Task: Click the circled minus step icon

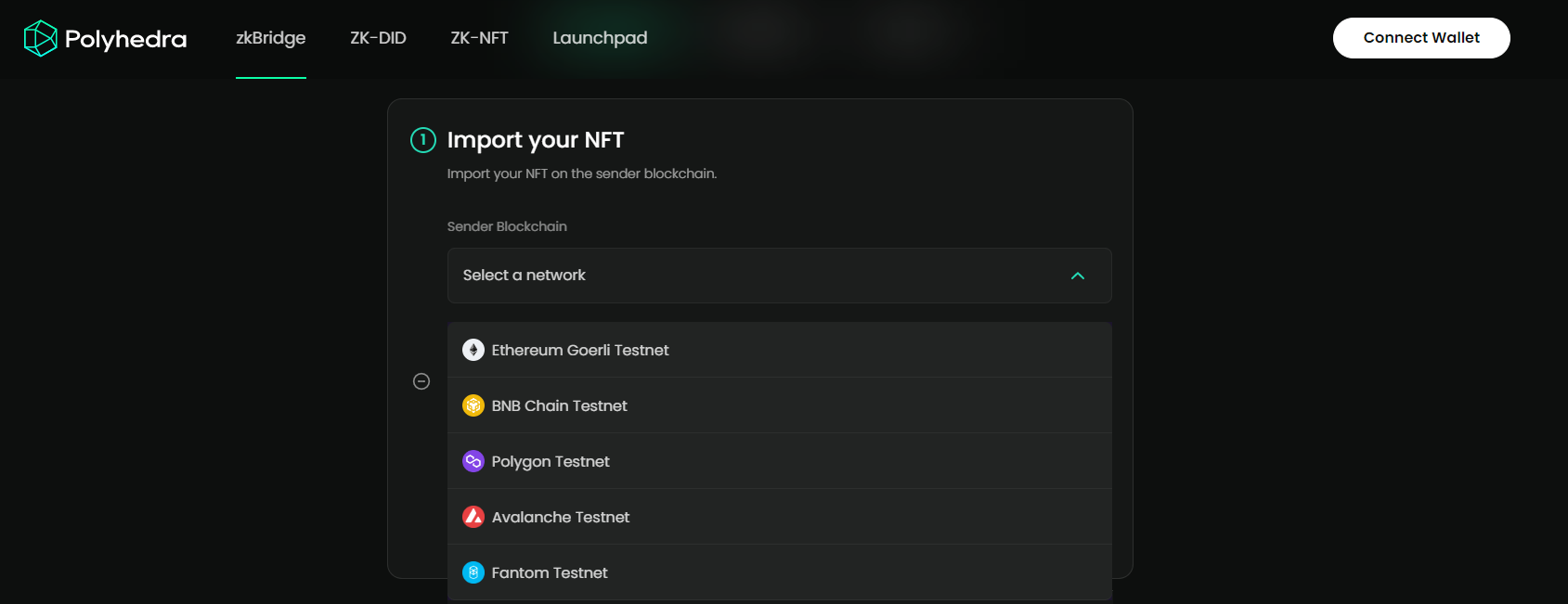Action: pyautogui.click(x=421, y=381)
